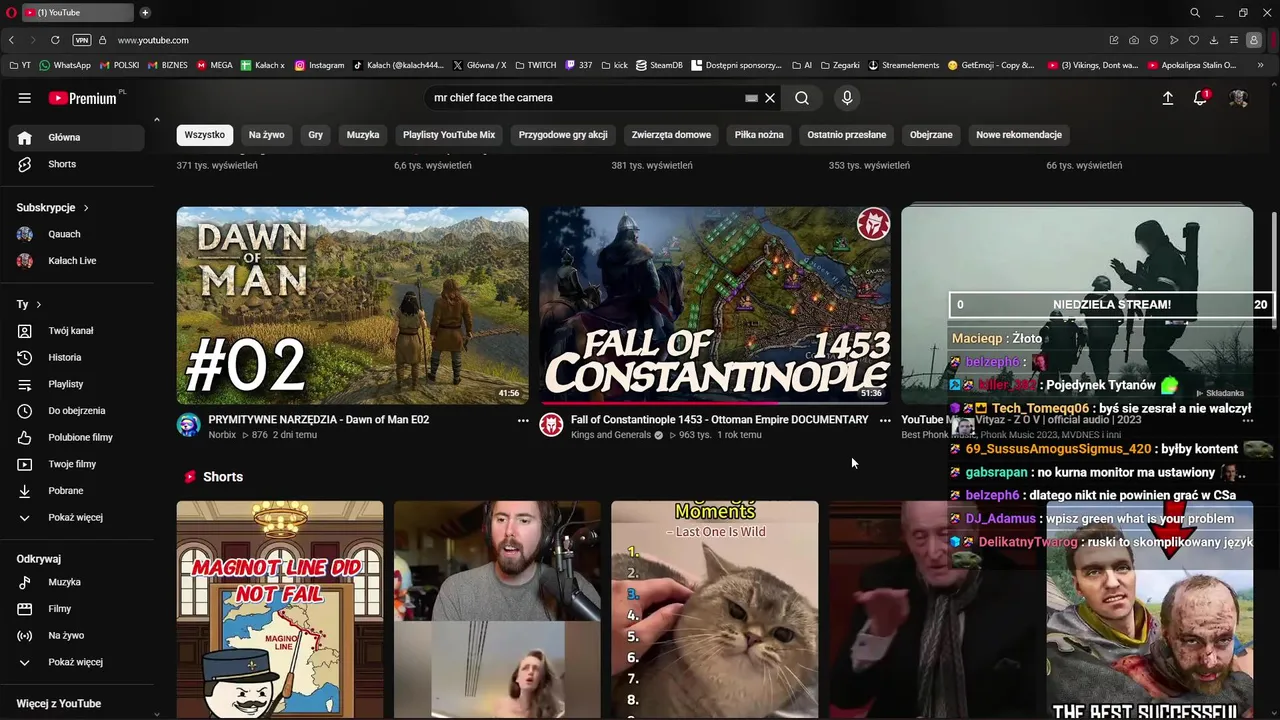Viewport: 1280px width, 720px height.
Task: Open the PRYMITYWNE NARZĘDZIA video title
Action: [319, 420]
